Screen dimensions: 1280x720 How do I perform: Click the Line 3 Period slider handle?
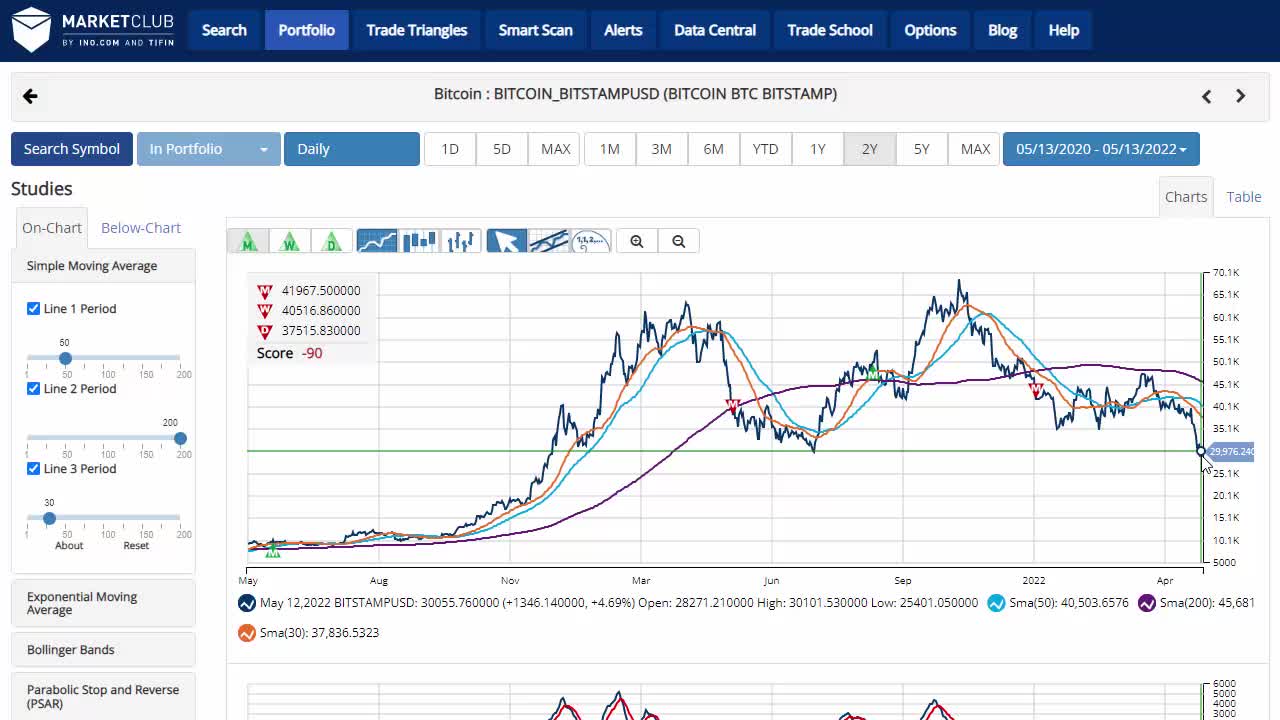pos(49,518)
